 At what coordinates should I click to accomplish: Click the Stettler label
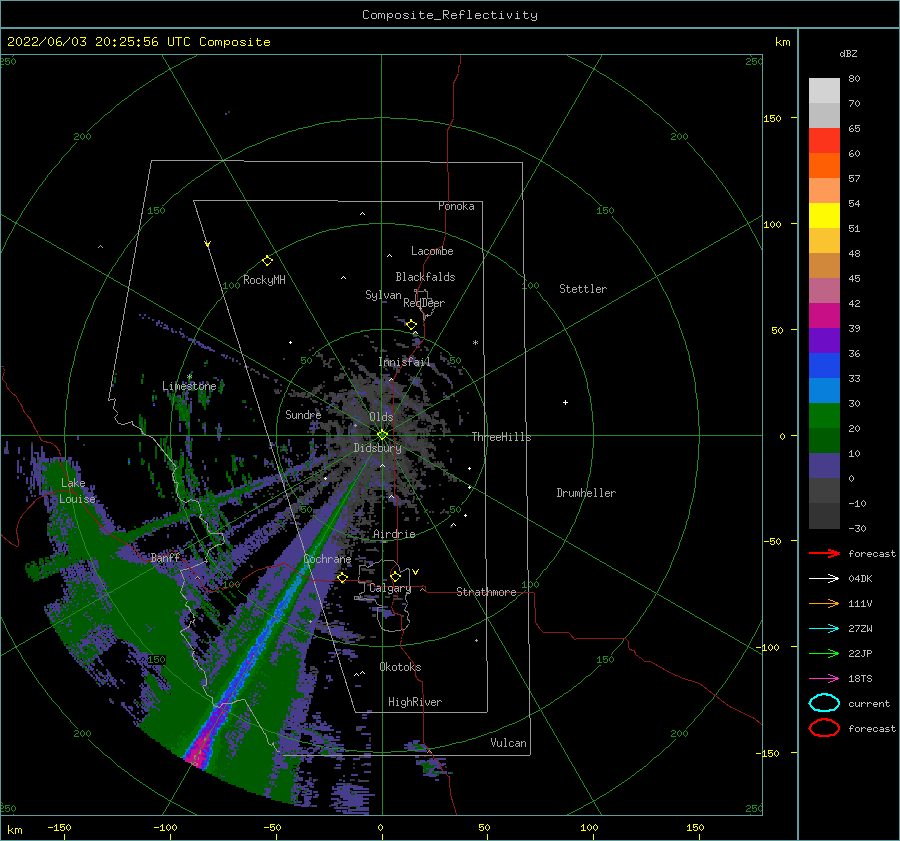tap(583, 289)
